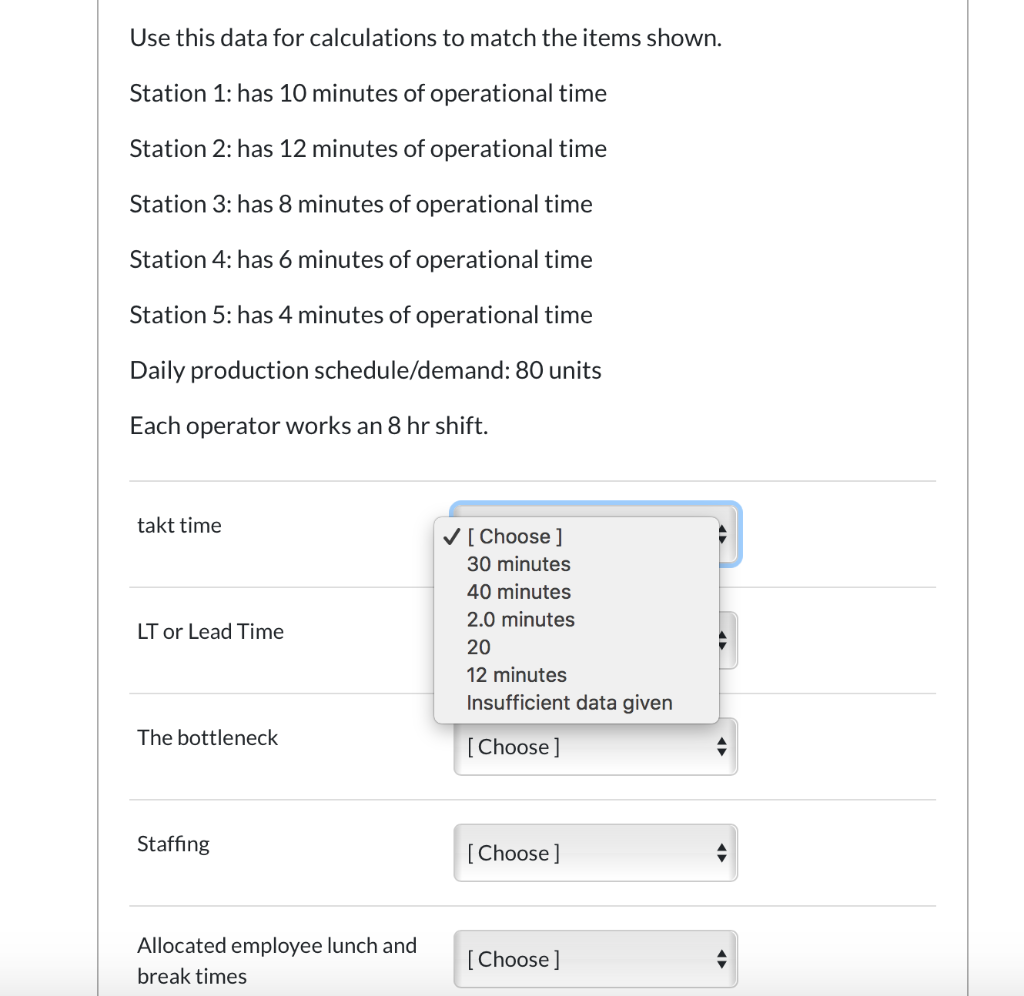
Task: Click the bottleneck dropdown stepper arrows
Action: pos(722,746)
